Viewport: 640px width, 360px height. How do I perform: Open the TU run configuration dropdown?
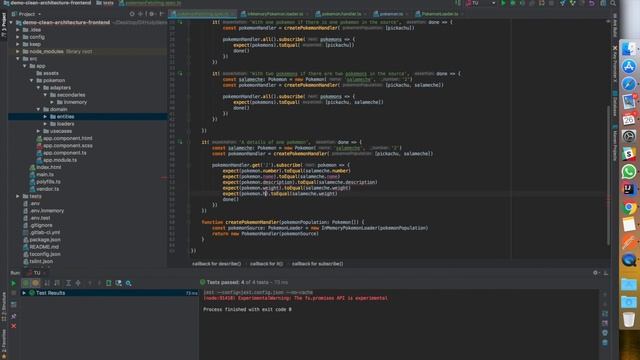pos(481,3)
